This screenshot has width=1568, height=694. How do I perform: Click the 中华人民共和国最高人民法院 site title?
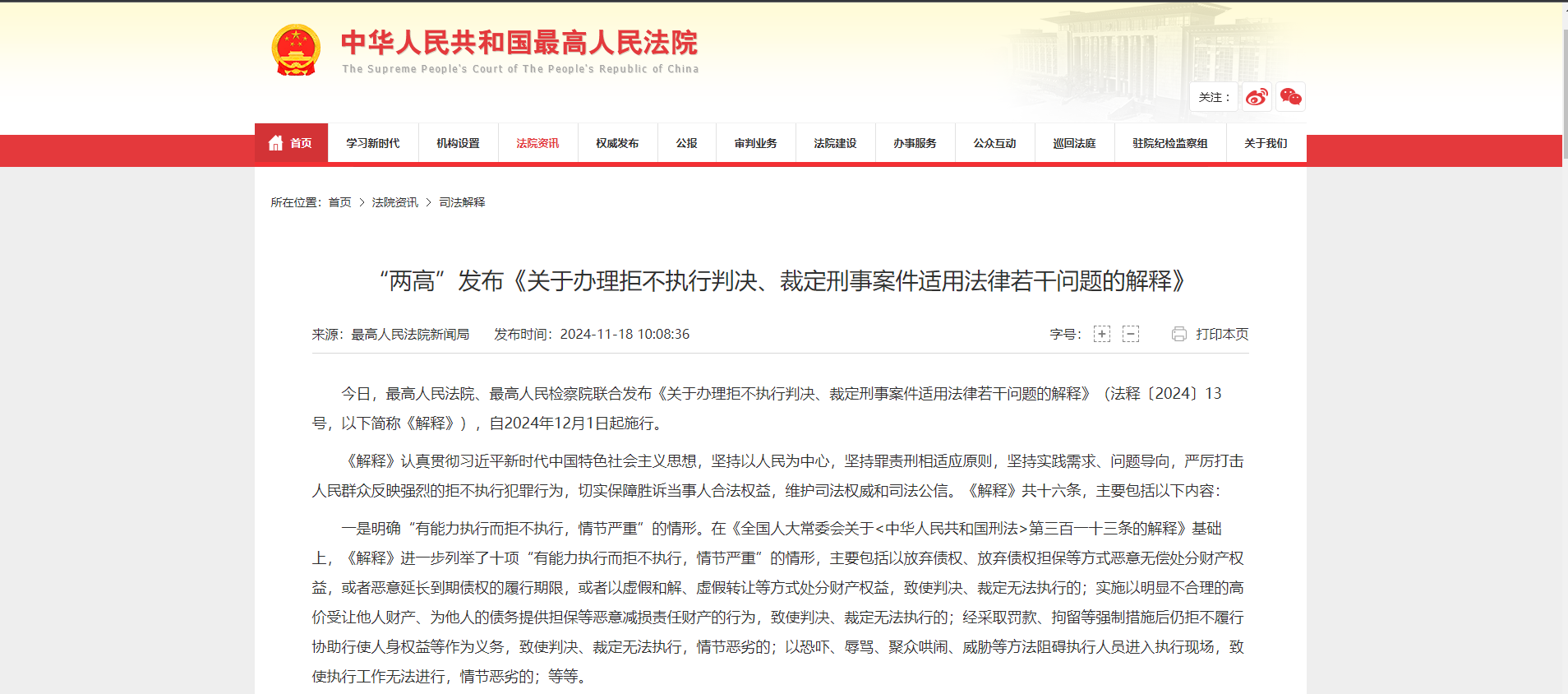point(519,43)
